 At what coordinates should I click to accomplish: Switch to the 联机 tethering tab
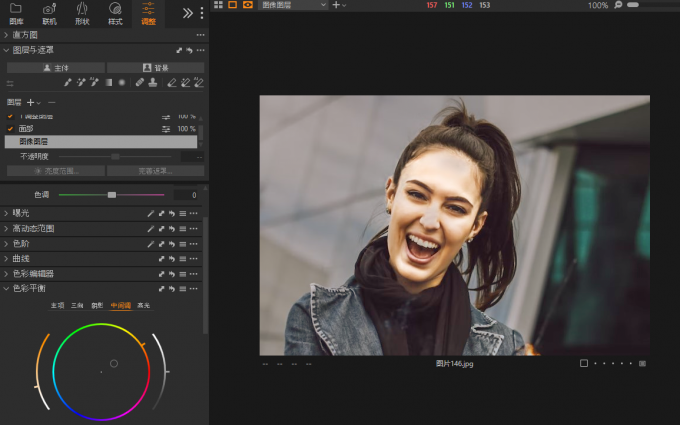coord(49,13)
